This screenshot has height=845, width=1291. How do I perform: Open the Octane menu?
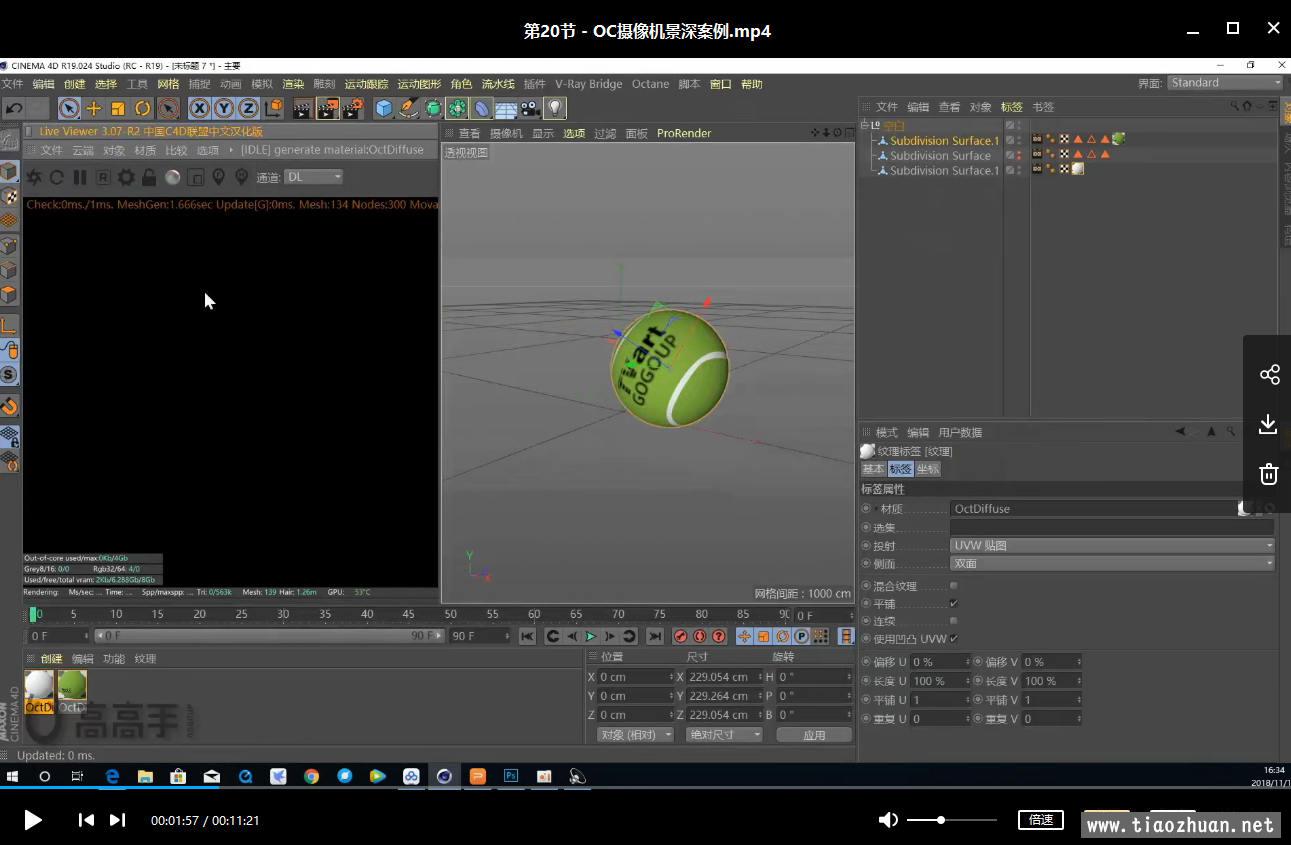650,84
